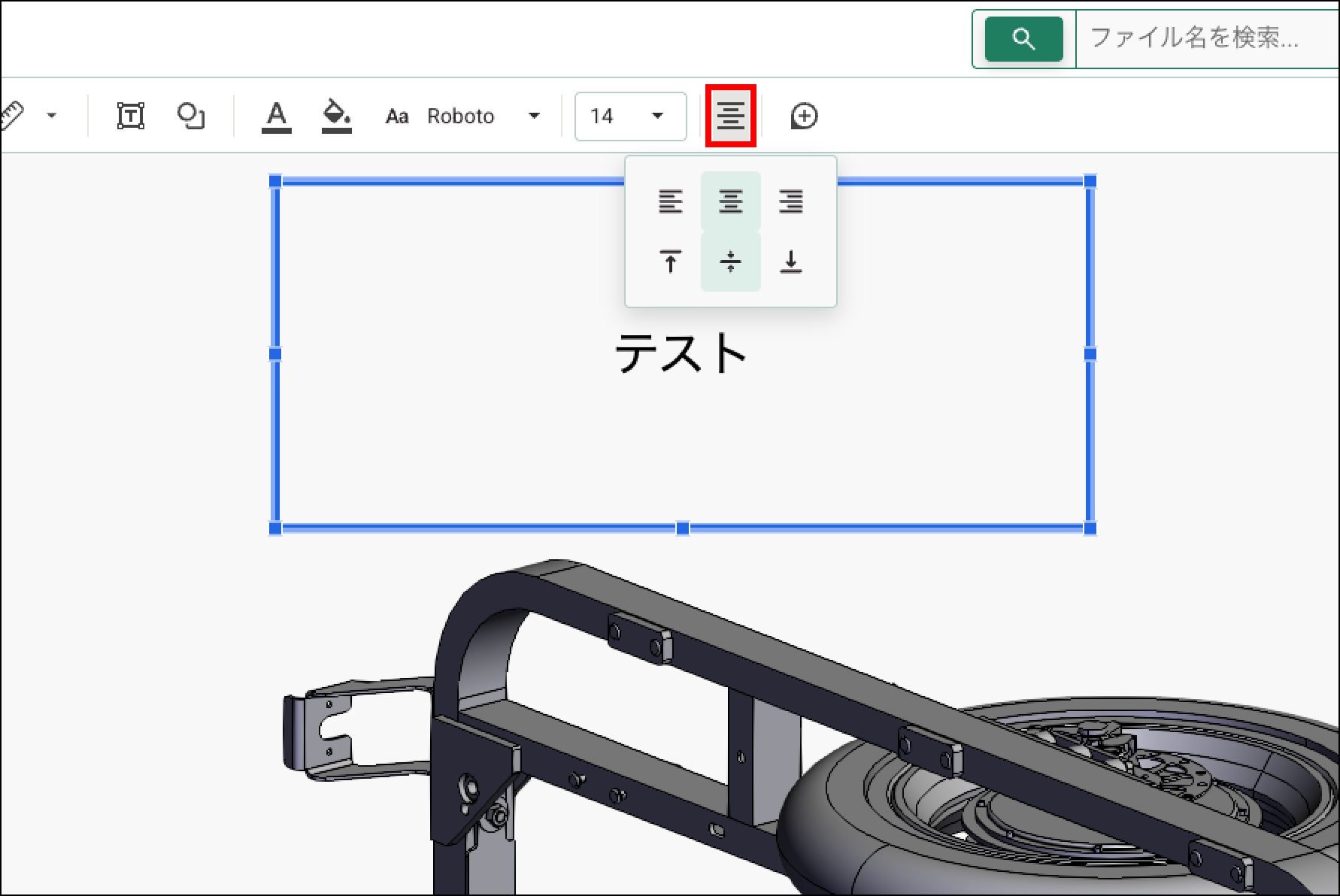This screenshot has width=1340, height=896.
Task: Align text to the right
Action: point(790,201)
